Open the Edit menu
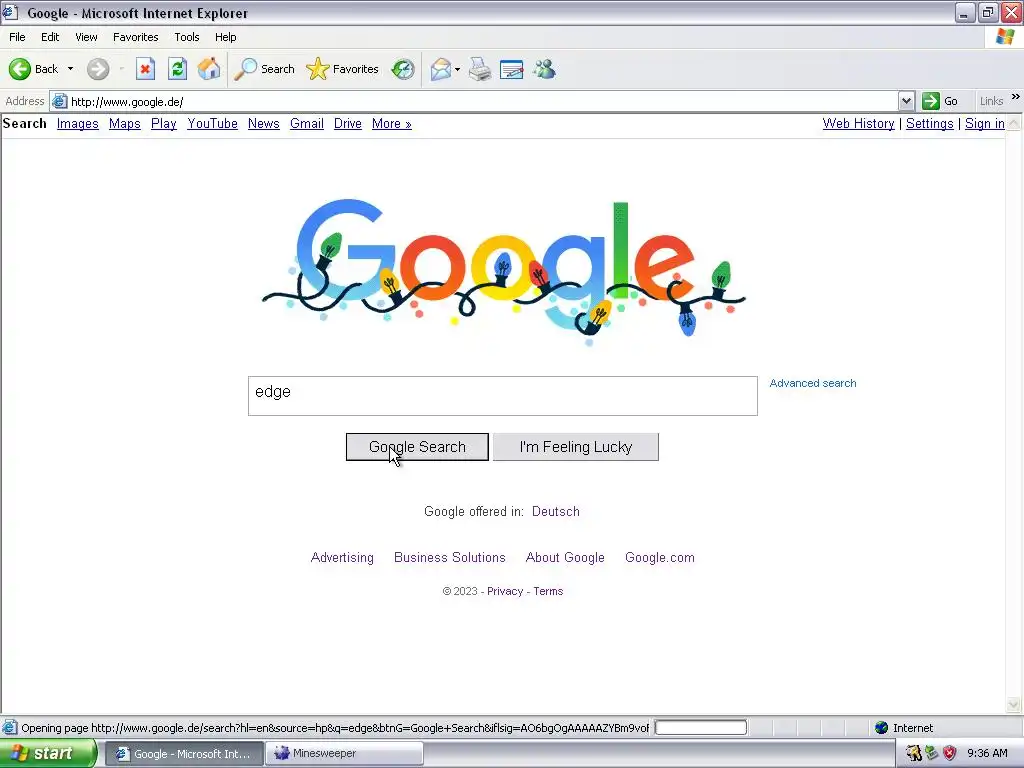Screen dimensions: 1024x768 click(50, 37)
